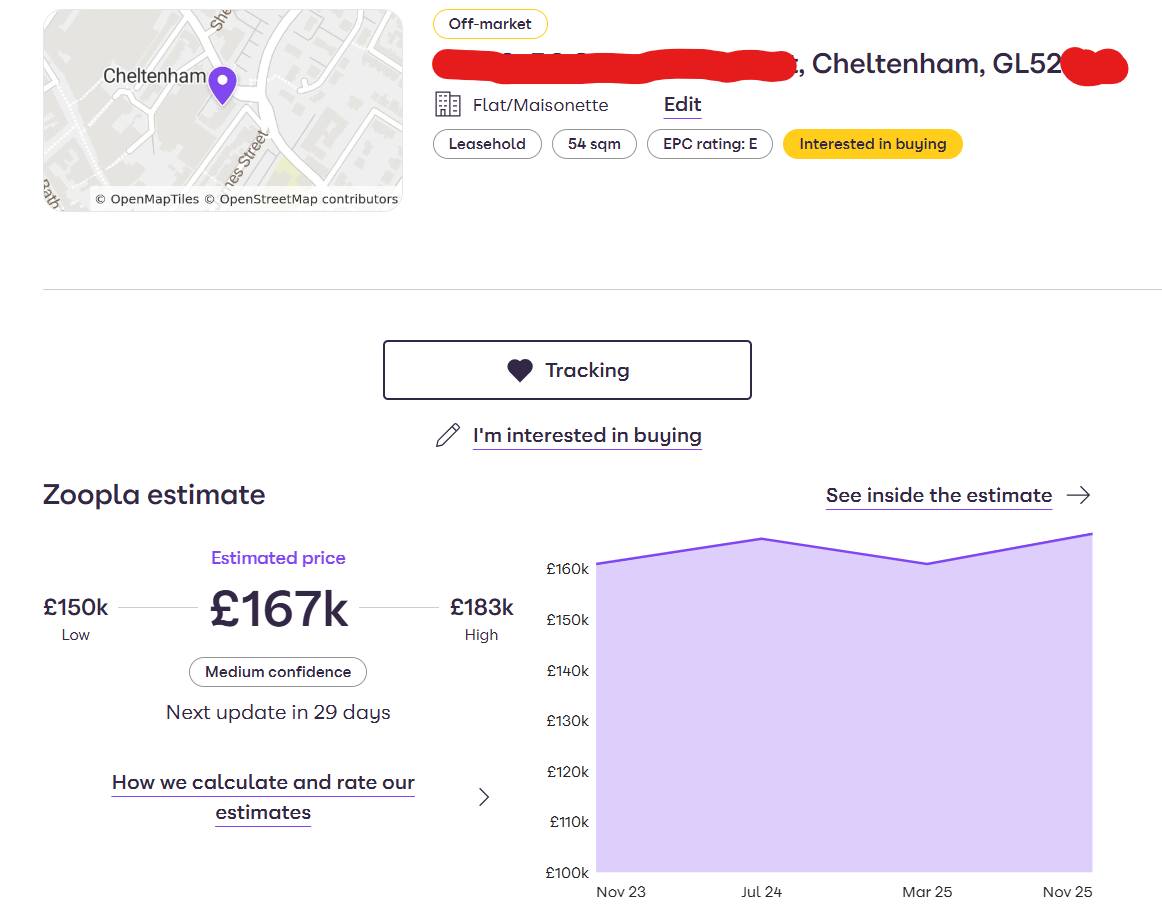Expand the chevron beside How we calculate estimates

click(484, 797)
